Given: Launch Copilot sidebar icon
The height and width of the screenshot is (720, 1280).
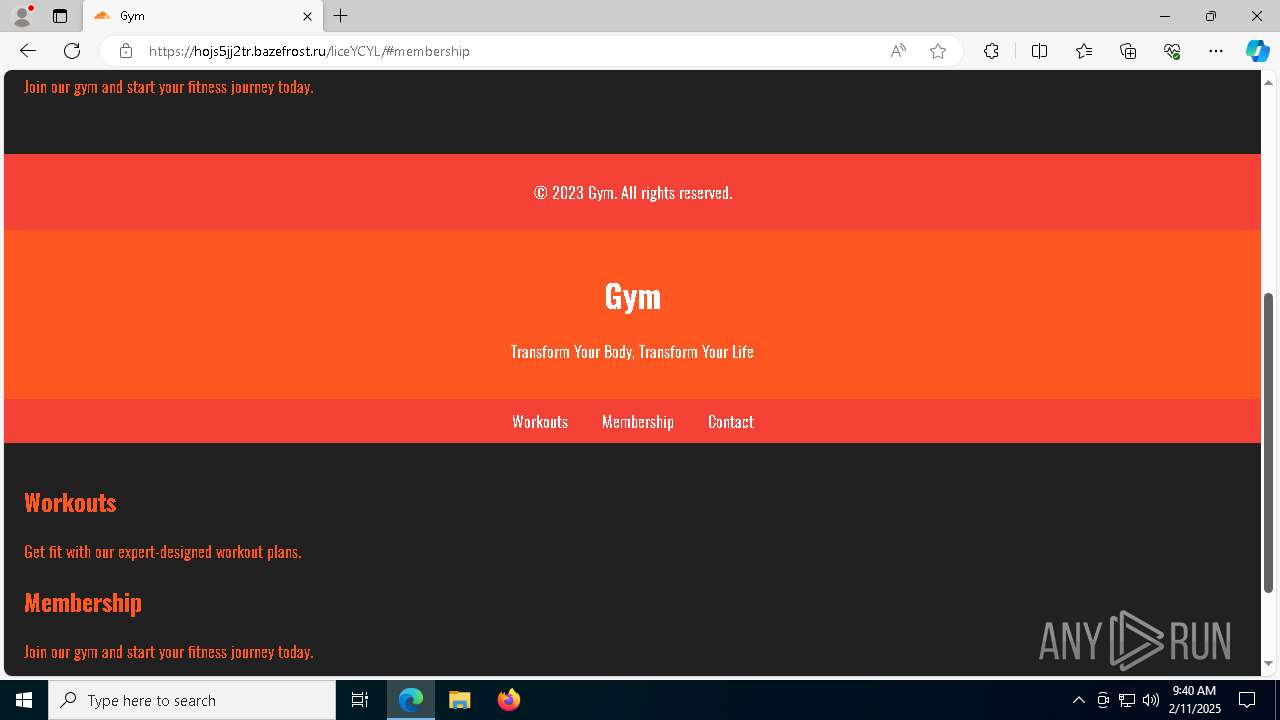Looking at the screenshot, I should [x=1257, y=51].
